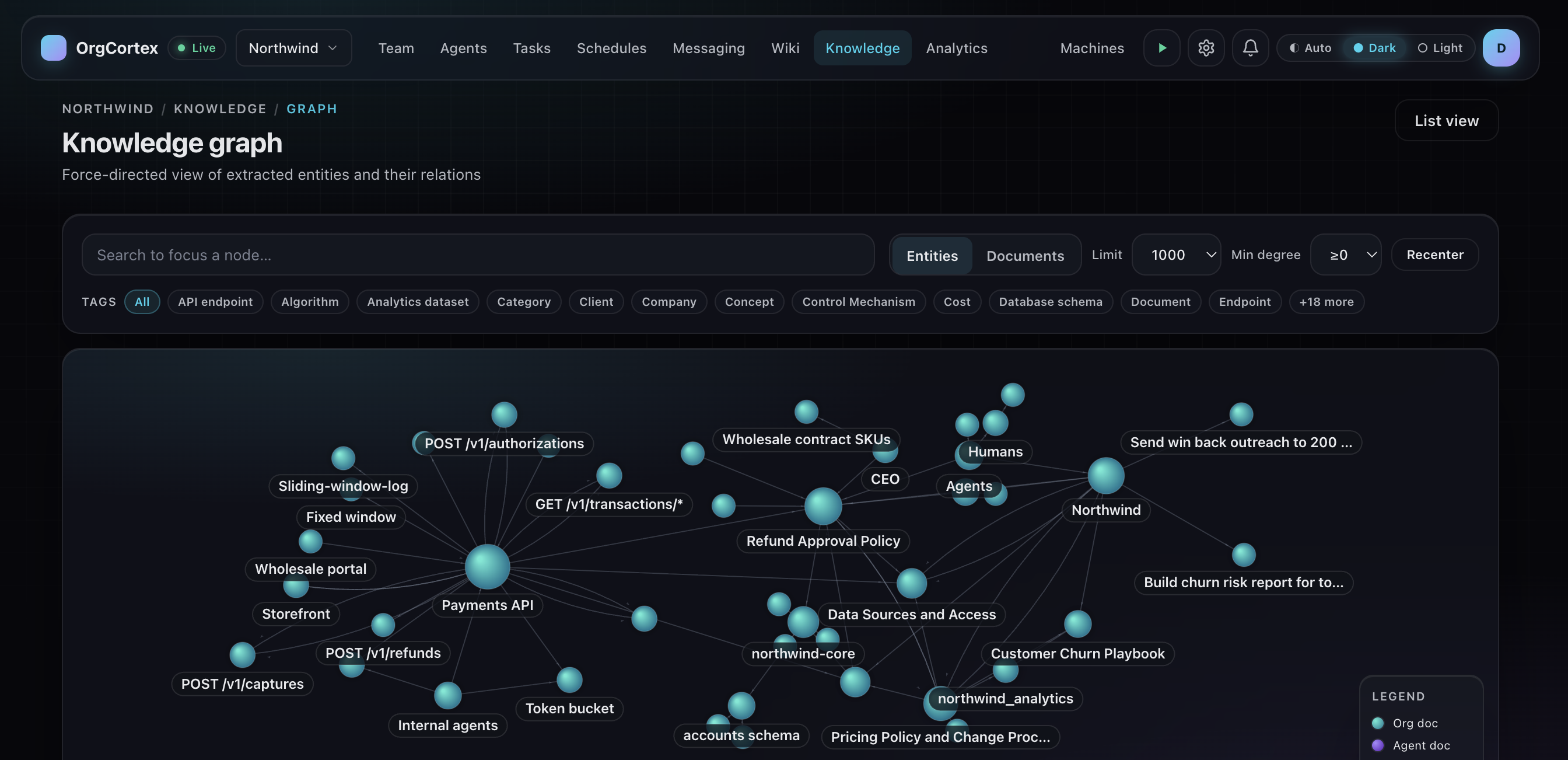This screenshot has height=760, width=1568.
Task: Click the Sliding-window-log node circle
Action: pos(342,458)
